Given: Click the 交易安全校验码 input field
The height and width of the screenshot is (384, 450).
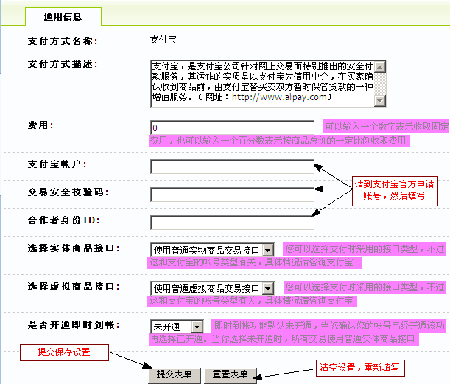Looking at the screenshot, I should tap(232, 195).
